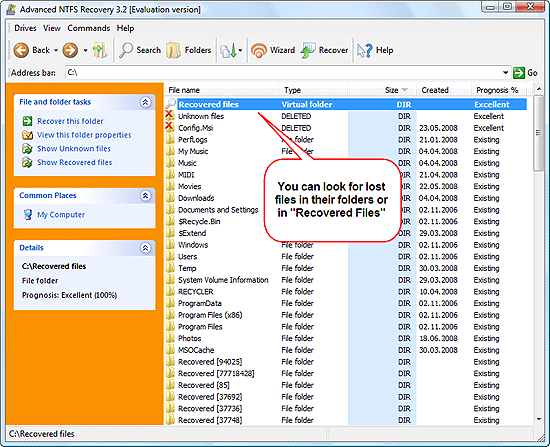
Task: Click the scrollbar down arrow
Action: (x=539, y=419)
